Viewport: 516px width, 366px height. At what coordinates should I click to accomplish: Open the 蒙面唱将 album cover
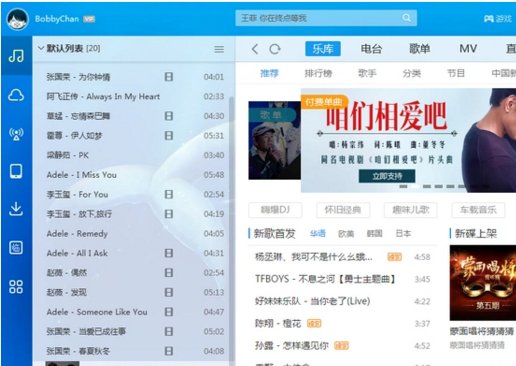click(483, 283)
